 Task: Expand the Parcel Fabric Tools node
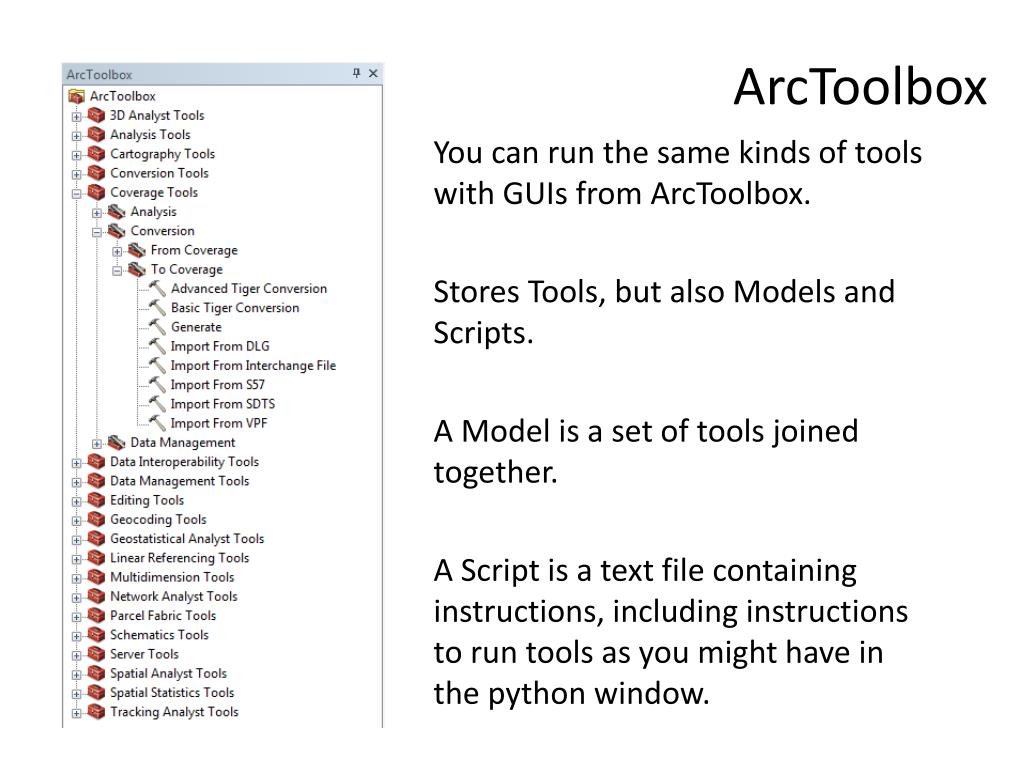point(76,617)
